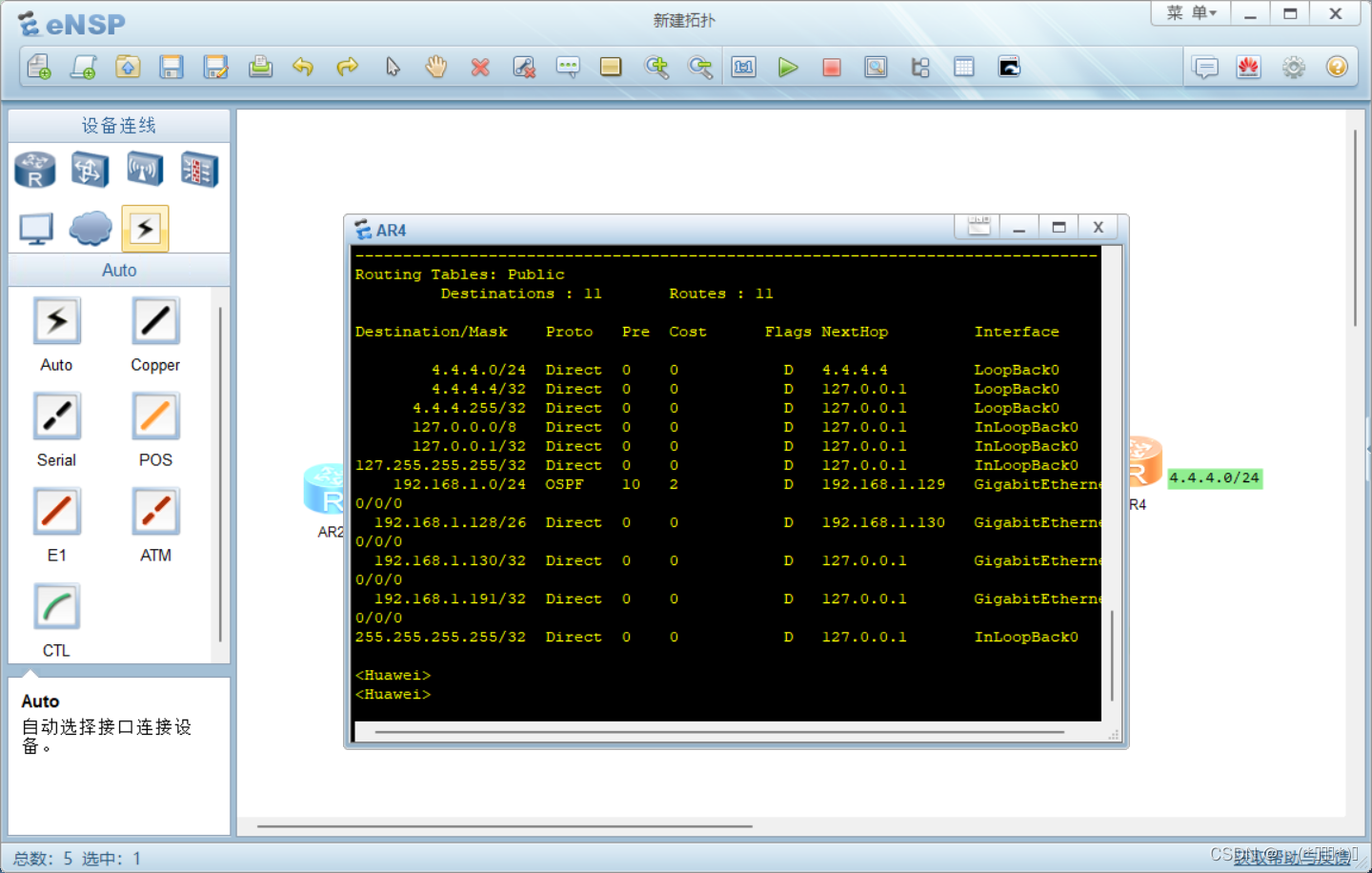This screenshot has width=1372, height=873.
Task: Click the Zoom Out magnifier icon
Action: (x=700, y=67)
